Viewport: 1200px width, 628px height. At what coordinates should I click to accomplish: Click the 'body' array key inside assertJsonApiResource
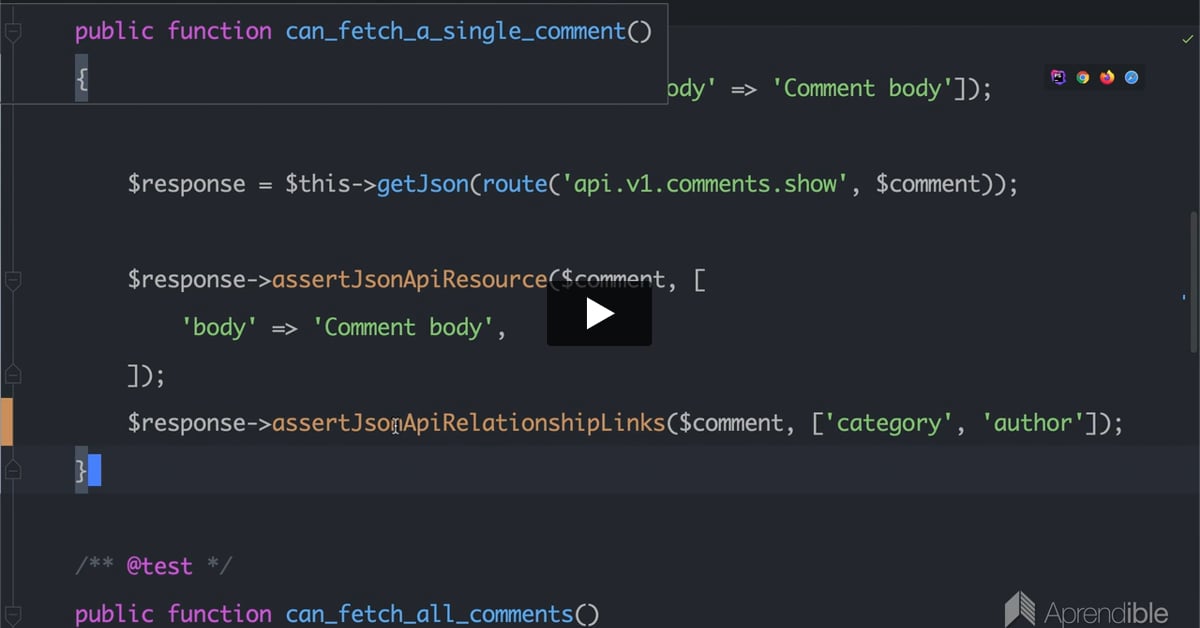coord(220,327)
